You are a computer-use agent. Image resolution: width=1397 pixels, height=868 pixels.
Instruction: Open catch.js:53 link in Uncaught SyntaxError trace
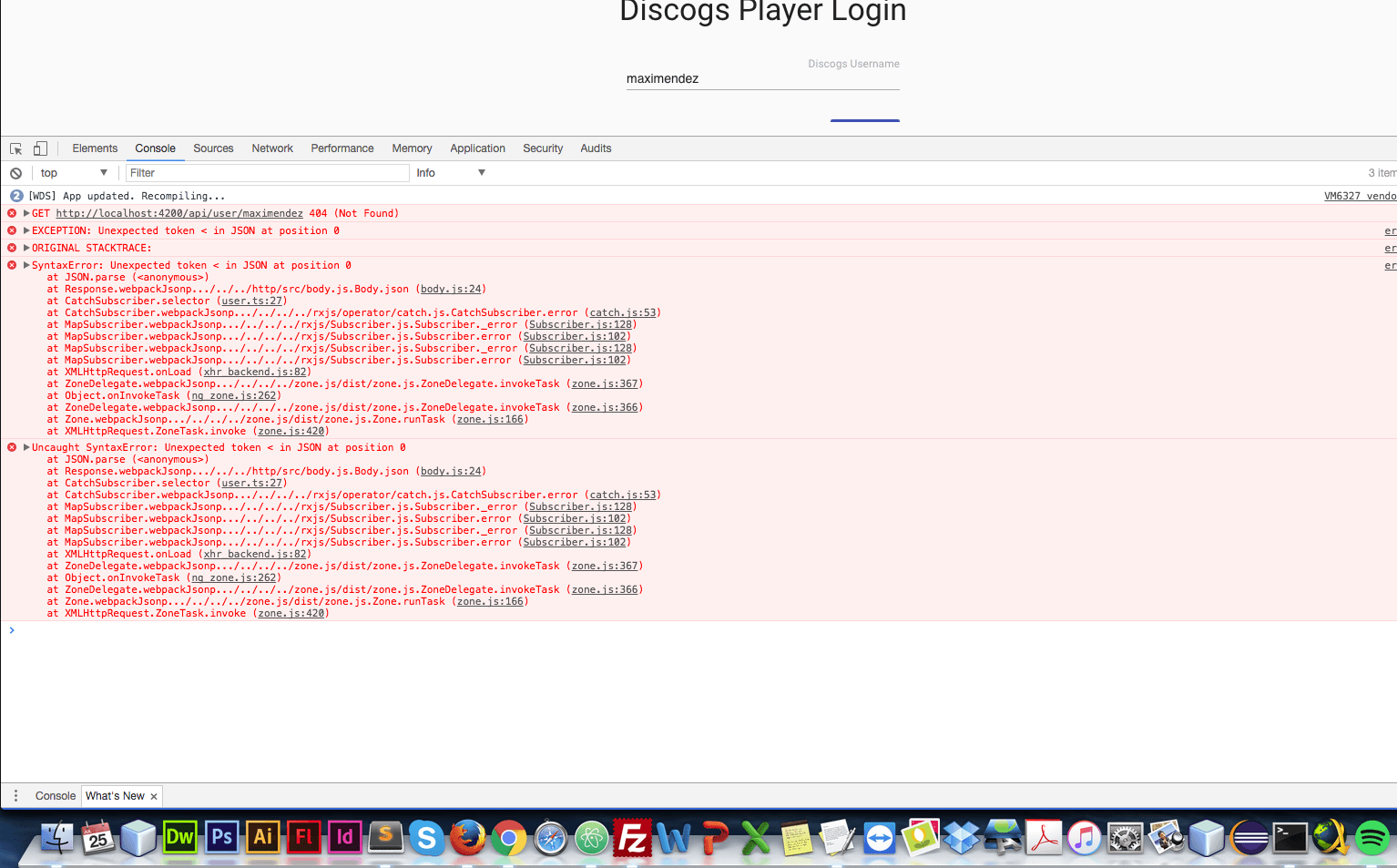[x=623, y=495]
